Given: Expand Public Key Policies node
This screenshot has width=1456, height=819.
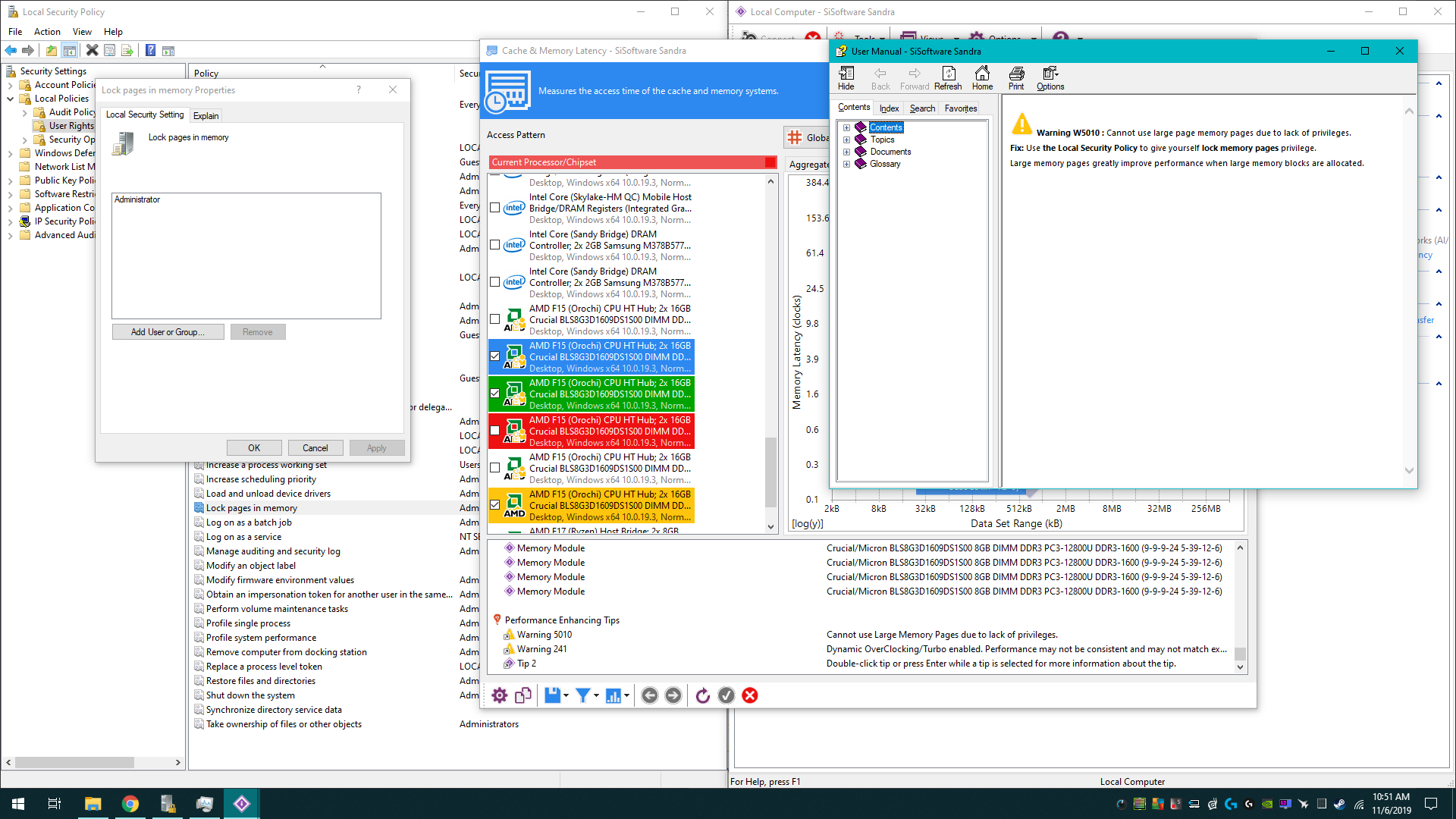Looking at the screenshot, I should click(10, 180).
